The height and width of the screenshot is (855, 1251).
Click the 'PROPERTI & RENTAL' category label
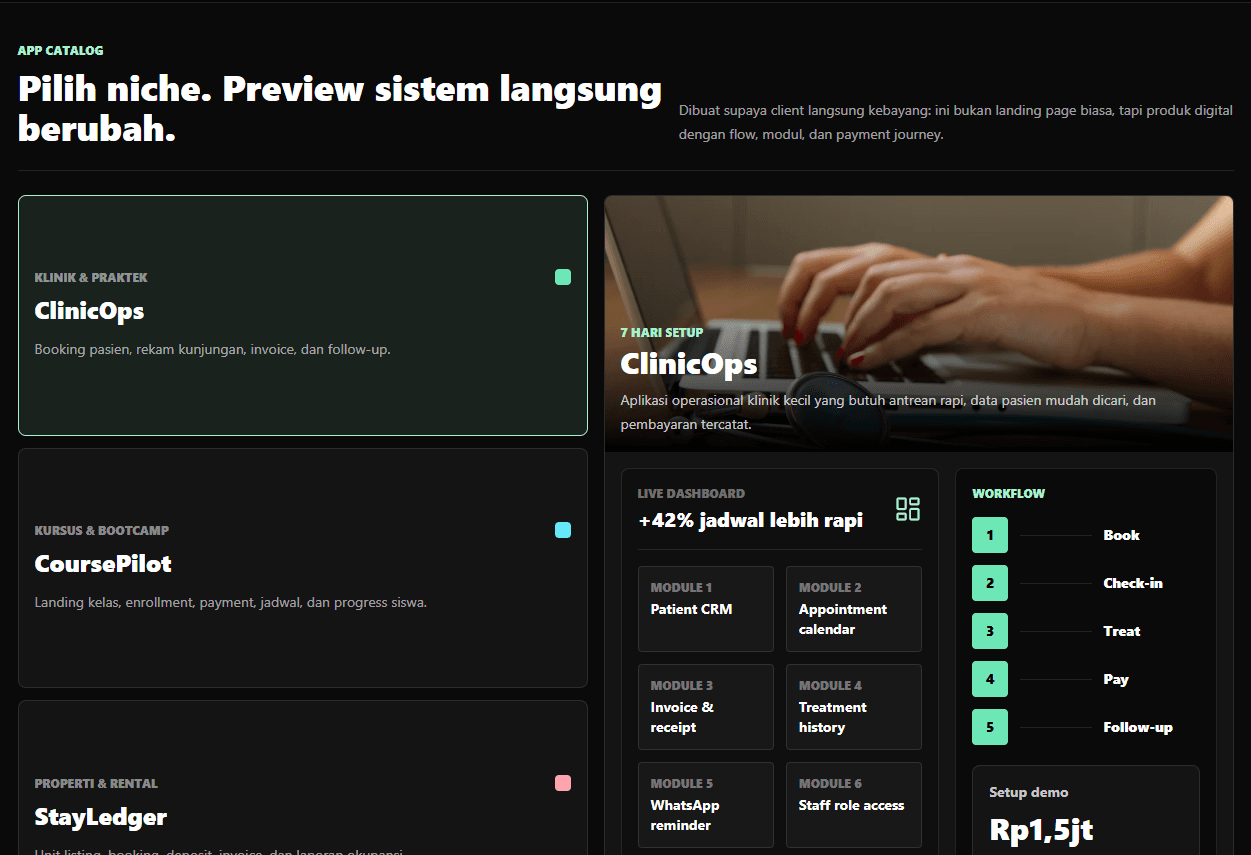click(x=96, y=783)
